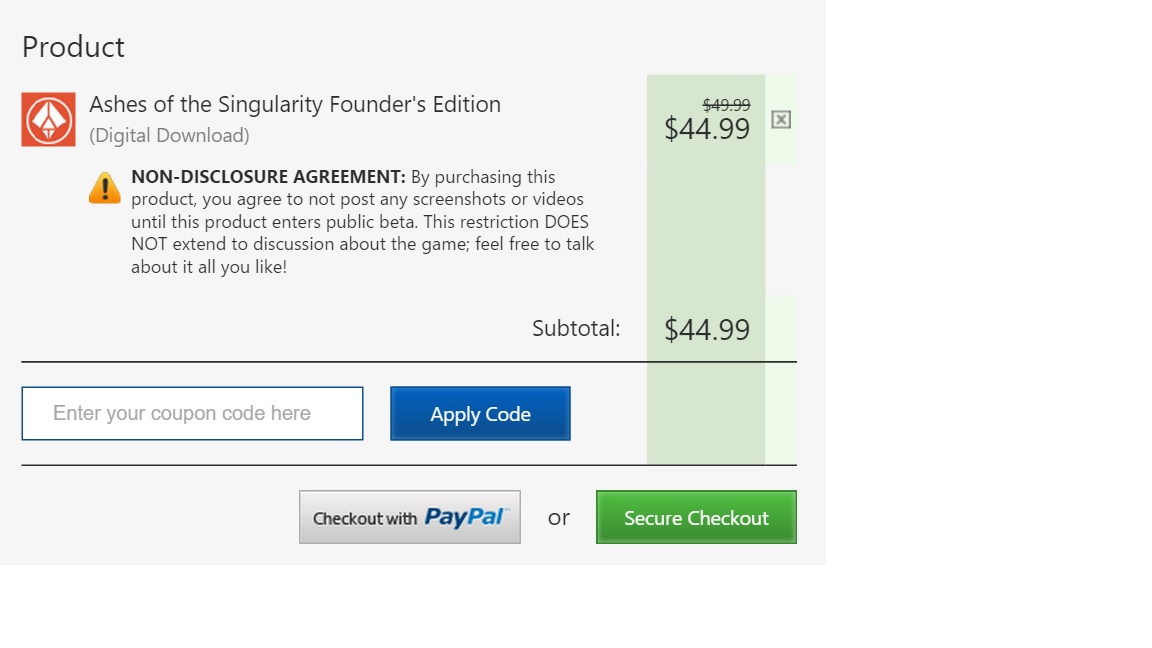Click the bold NON-DISCLOSURE AGREEMENT text
Screen dimensions: 1152x648
pos(268,177)
